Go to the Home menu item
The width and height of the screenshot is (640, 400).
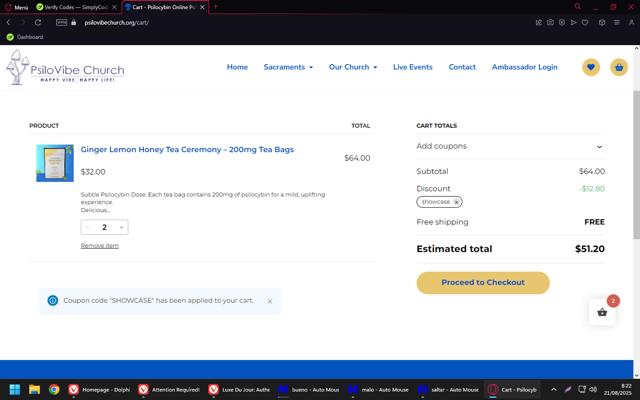pos(237,67)
